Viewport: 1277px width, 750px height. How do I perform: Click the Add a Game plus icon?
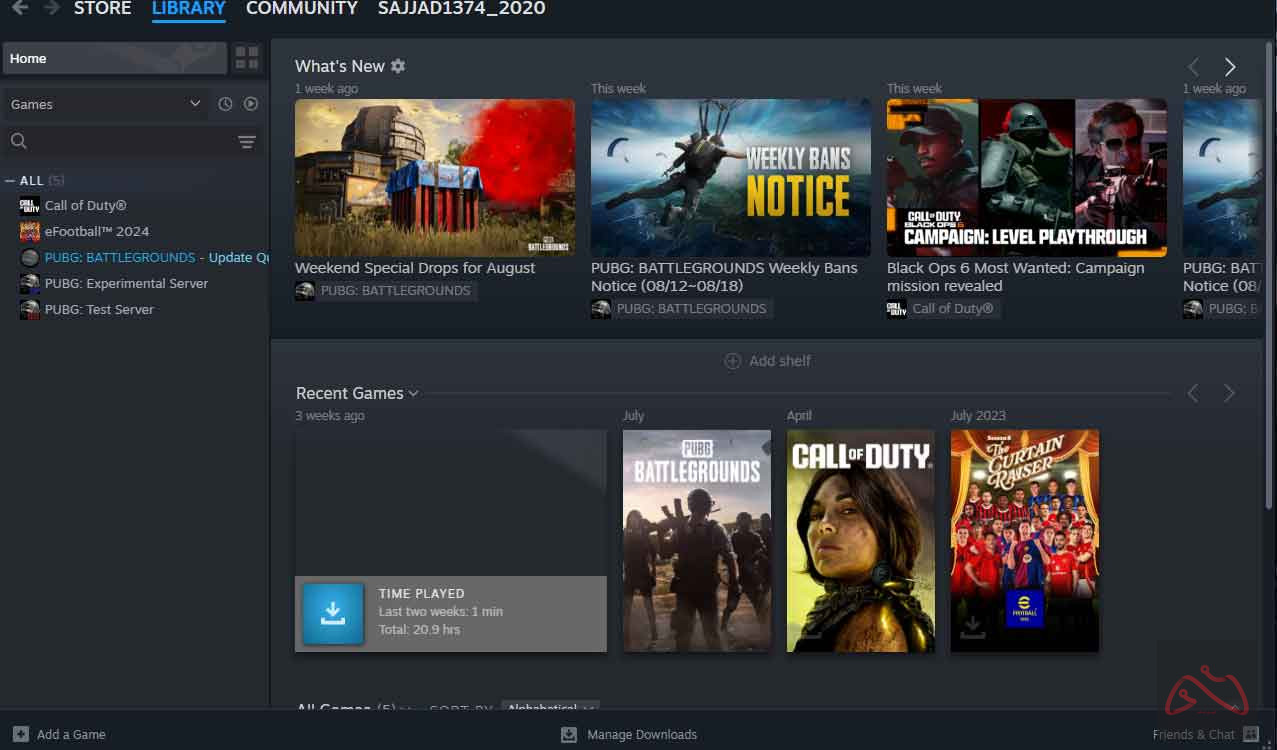tap(21, 734)
